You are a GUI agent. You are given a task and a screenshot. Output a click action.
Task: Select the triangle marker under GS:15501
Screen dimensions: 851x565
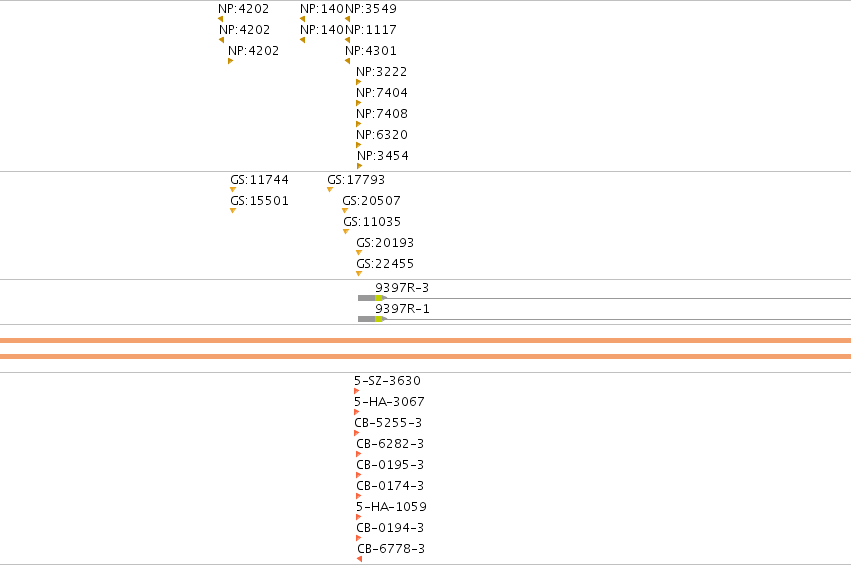(x=233, y=211)
